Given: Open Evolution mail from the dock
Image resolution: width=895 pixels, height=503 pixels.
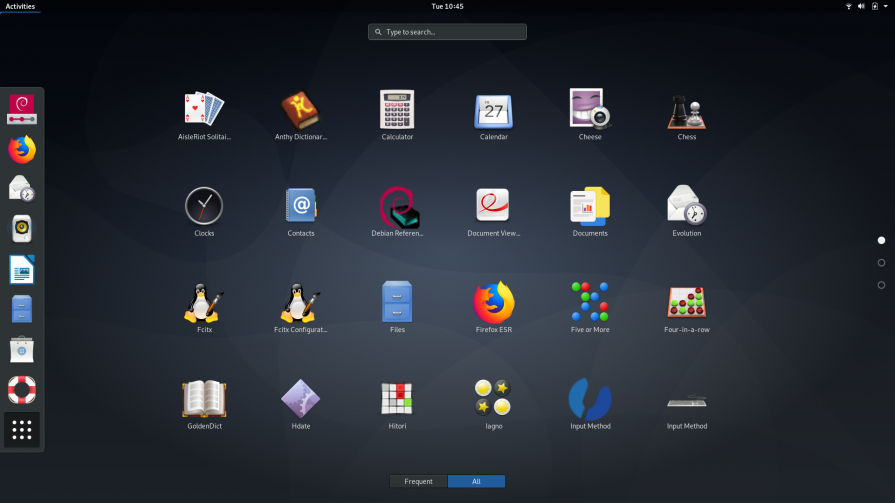Looking at the screenshot, I should point(22,189).
